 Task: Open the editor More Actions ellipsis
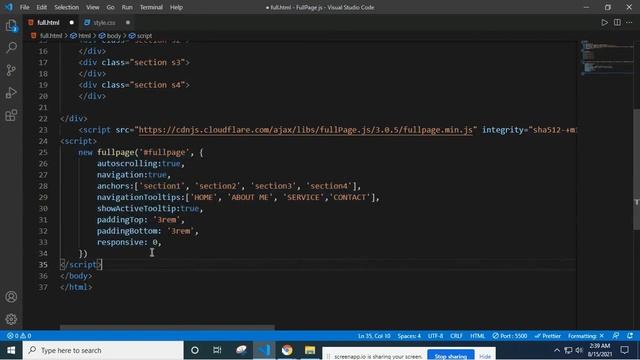(x=629, y=22)
